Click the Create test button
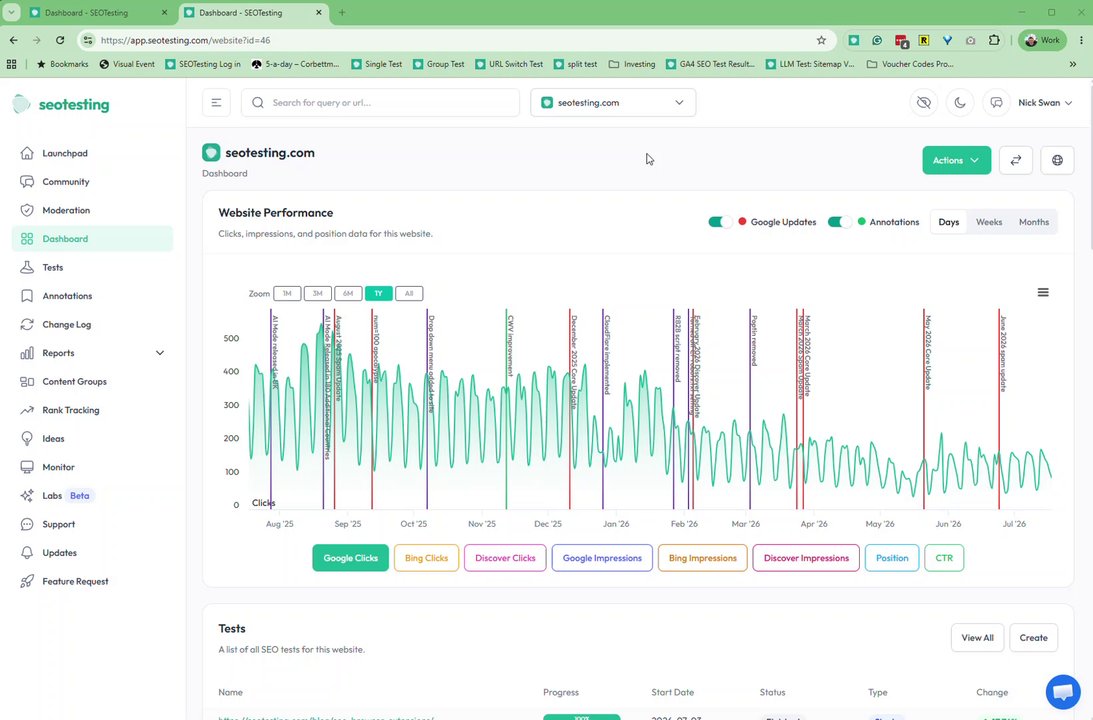This screenshot has height=720, width=1093. point(1034,638)
